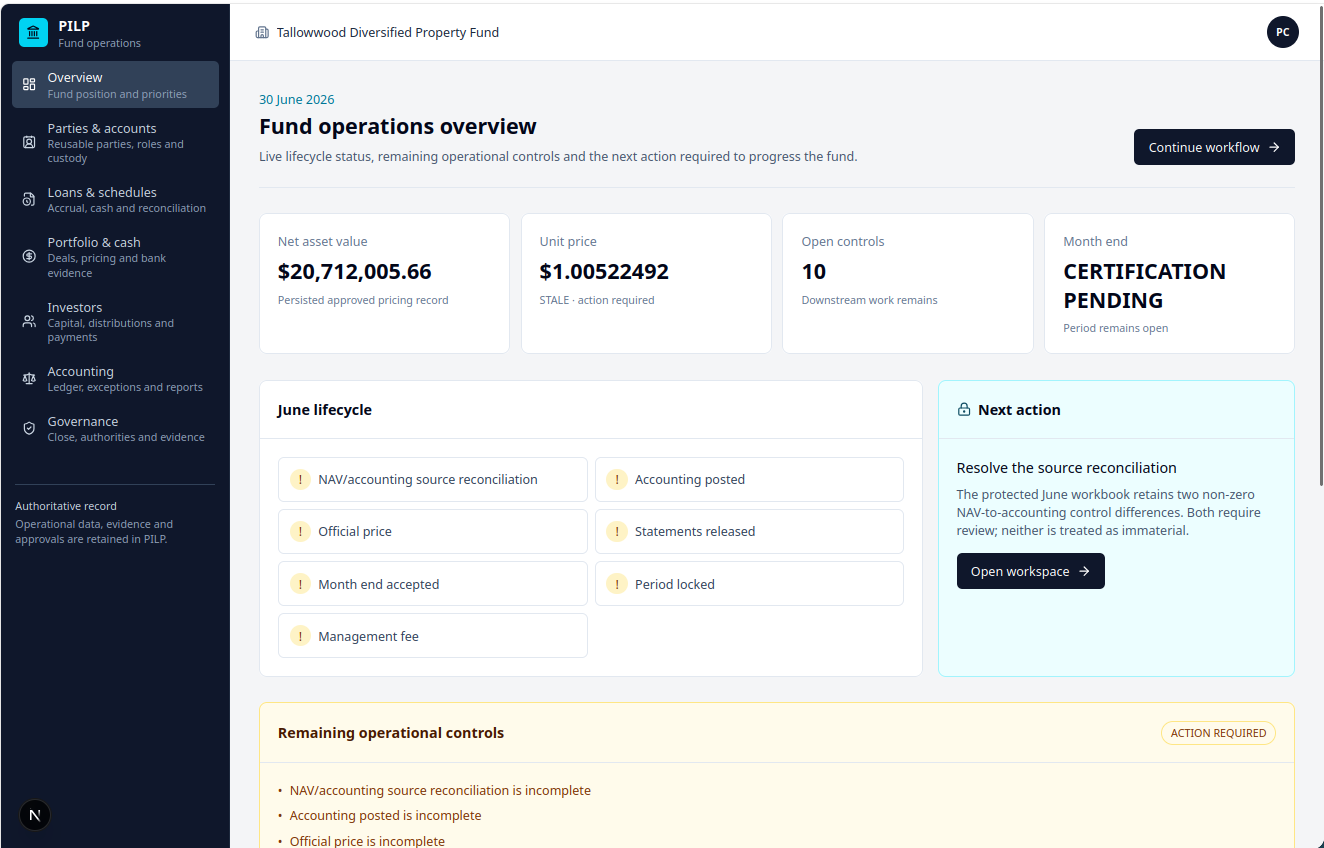This screenshot has width=1324, height=848.
Task: Click 'Official price is incomplete' bullet
Action: [x=367, y=841]
